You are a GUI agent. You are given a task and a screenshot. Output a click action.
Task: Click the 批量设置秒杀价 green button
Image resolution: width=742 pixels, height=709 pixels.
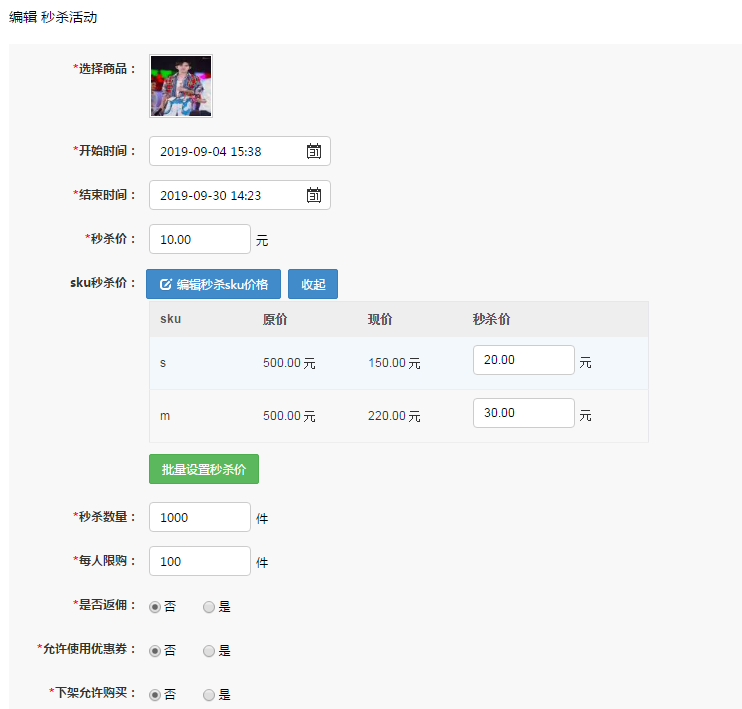click(204, 469)
